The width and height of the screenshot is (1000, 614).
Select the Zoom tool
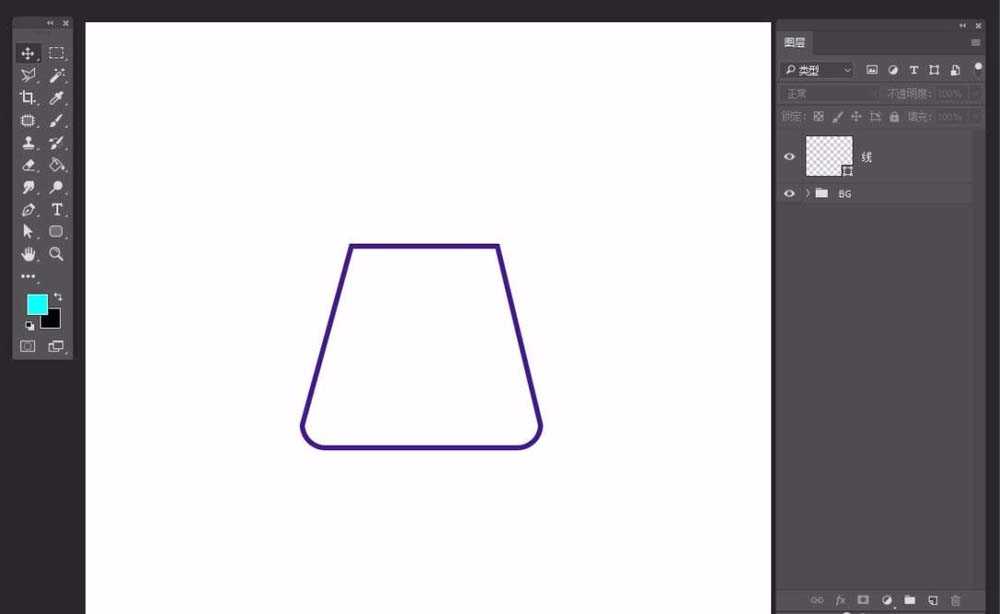(x=57, y=254)
